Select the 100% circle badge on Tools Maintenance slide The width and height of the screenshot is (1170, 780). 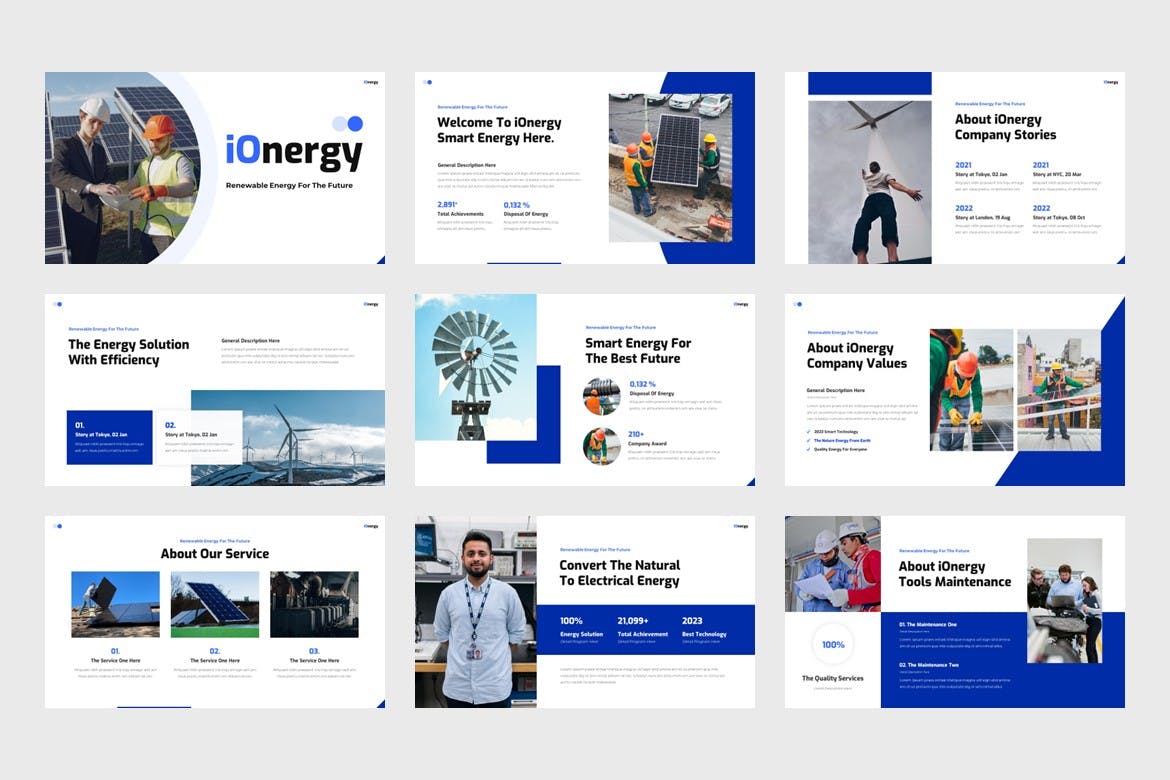point(833,644)
